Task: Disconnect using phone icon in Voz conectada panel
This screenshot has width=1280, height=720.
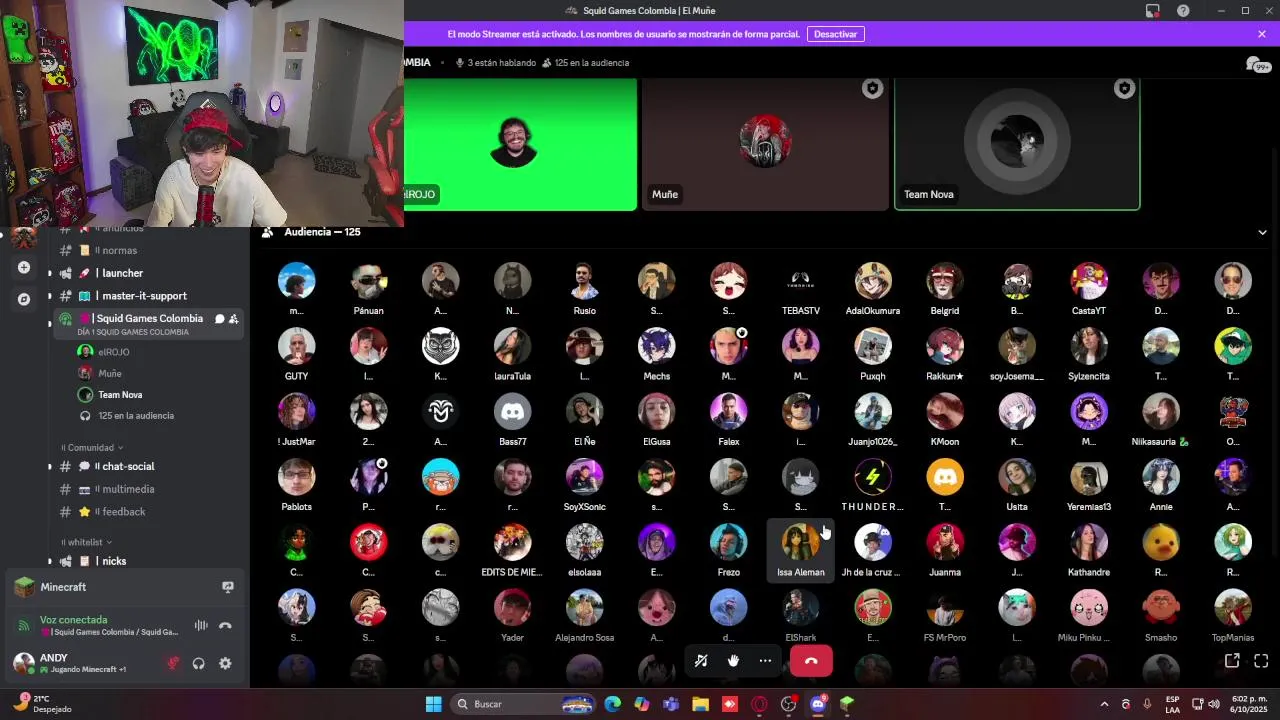Action: coord(225,625)
